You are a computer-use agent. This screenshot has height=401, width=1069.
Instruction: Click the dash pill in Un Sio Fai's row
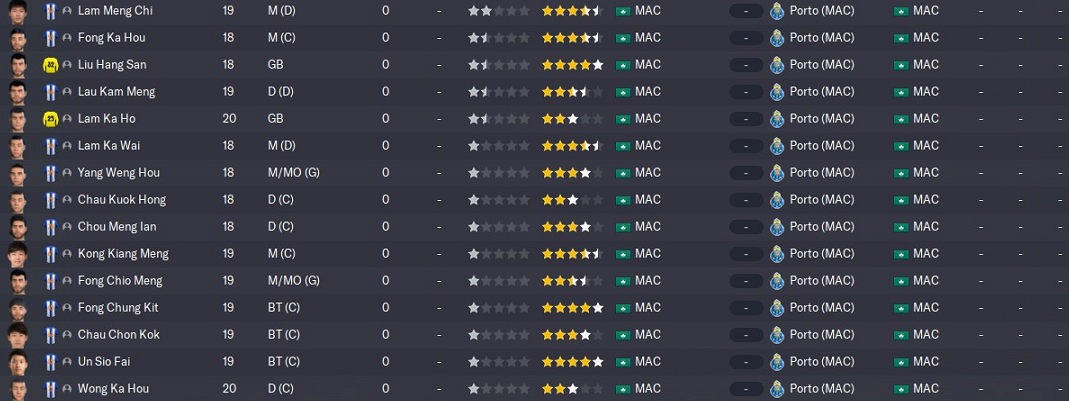(745, 362)
